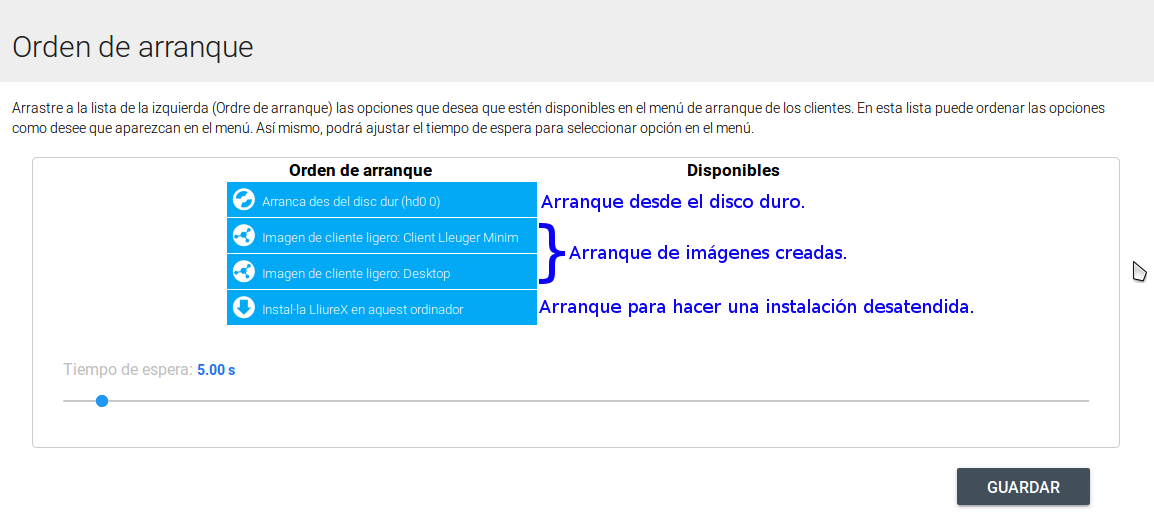Click the hard disk boot entry icon
Image resolution: width=1154 pixels, height=519 pixels.
(x=243, y=200)
